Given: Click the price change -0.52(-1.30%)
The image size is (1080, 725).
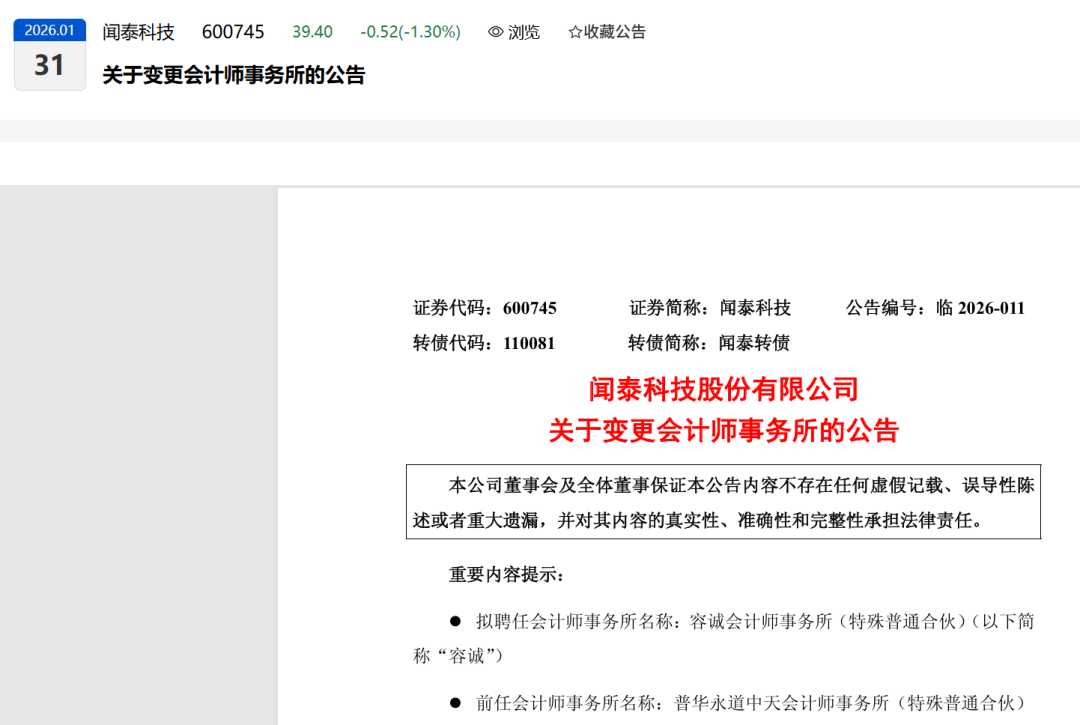Looking at the screenshot, I should tap(411, 32).
